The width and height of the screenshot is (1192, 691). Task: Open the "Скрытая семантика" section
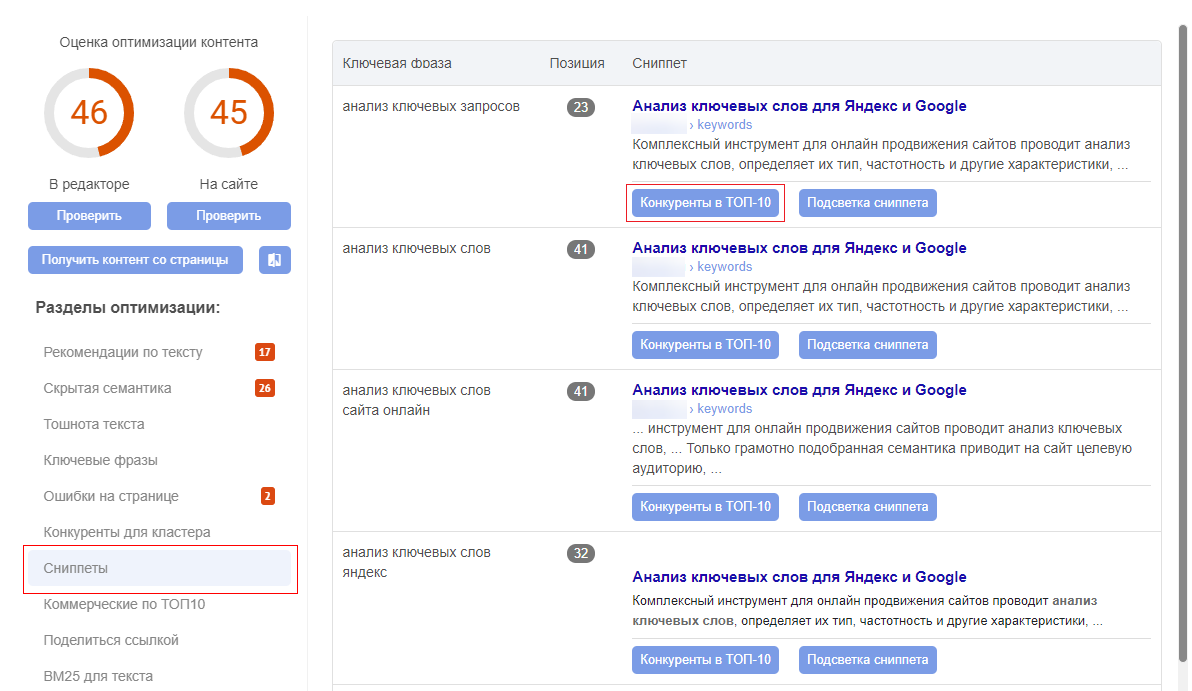click(x=107, y=388)
